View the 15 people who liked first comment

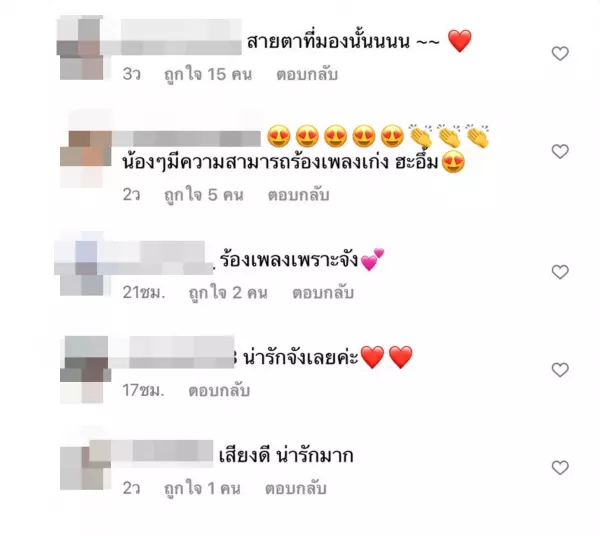coord(208,74)
